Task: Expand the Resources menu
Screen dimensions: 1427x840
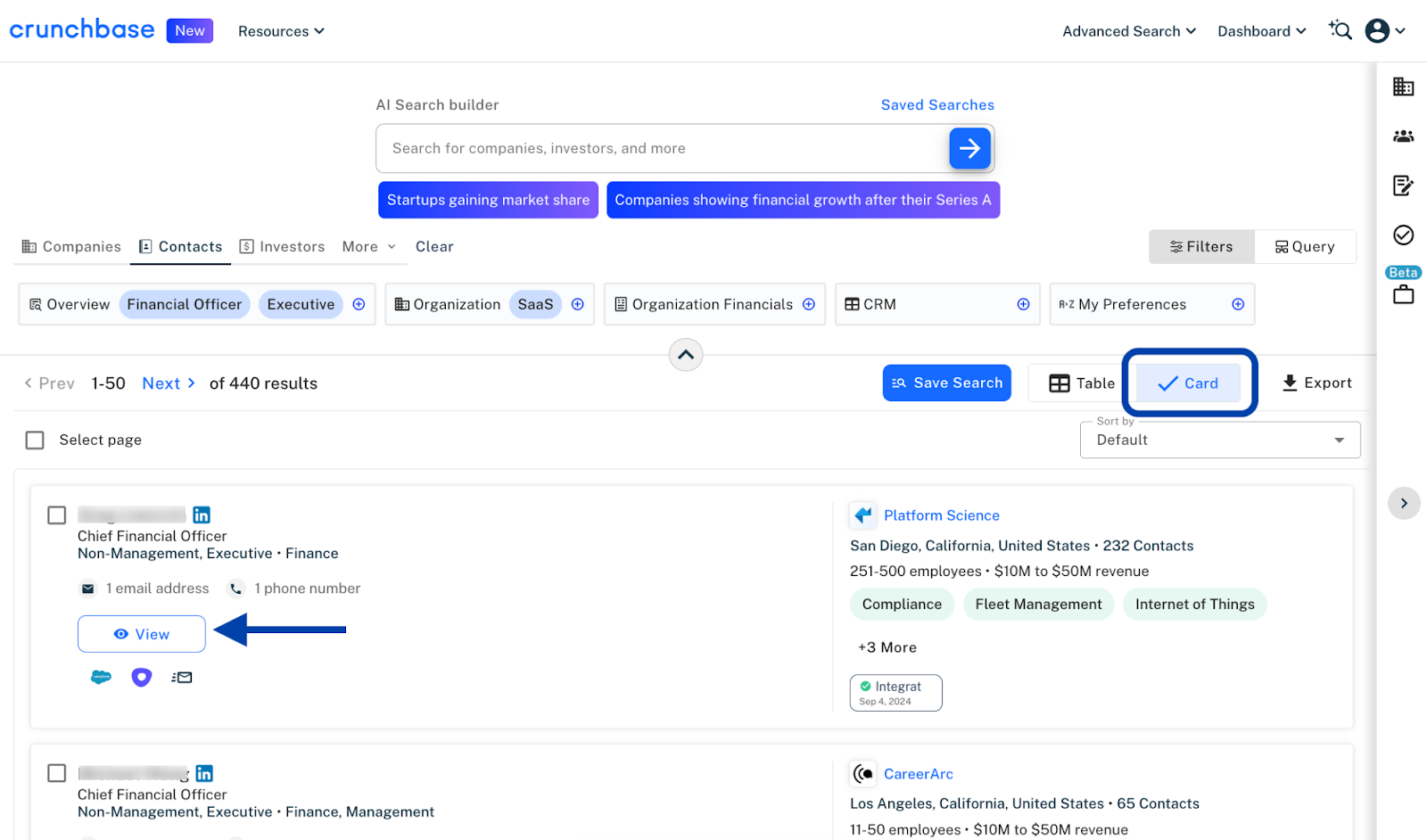Action: point(281,31)
